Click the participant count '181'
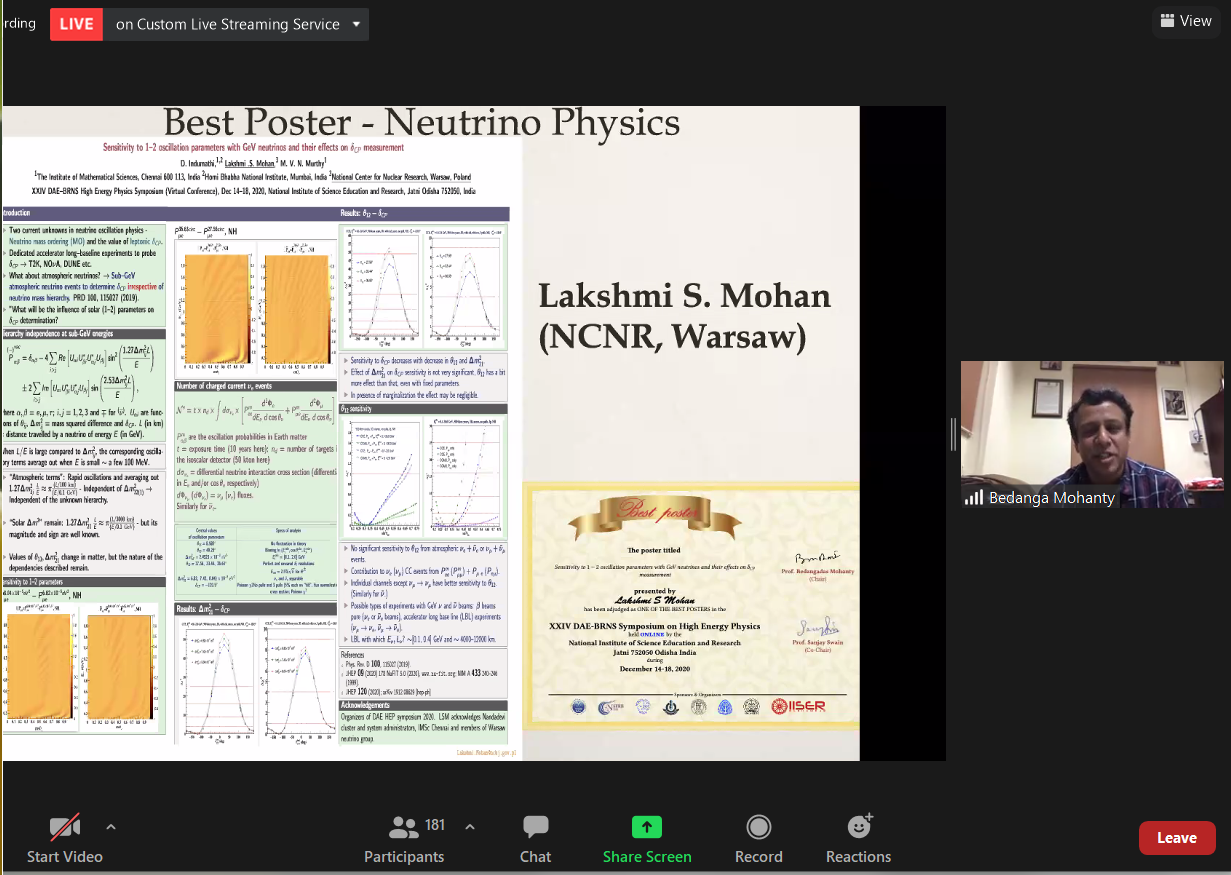The width and height of the screenshot is (1231, 875). coord(435,825)
